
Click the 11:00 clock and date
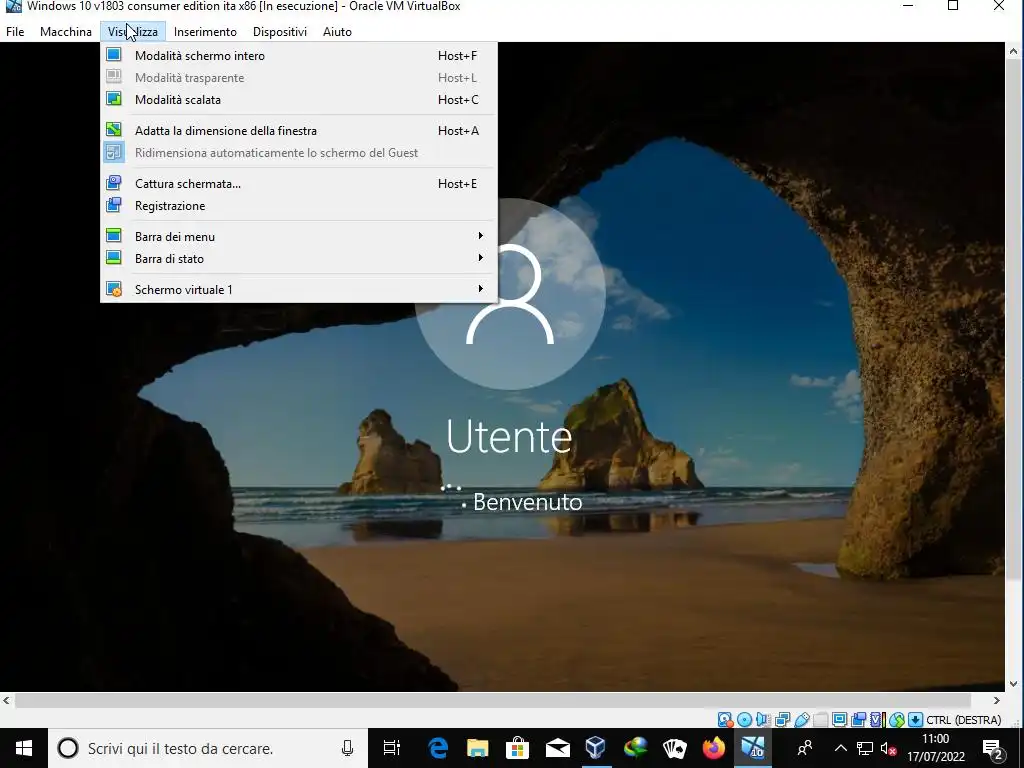936,748
